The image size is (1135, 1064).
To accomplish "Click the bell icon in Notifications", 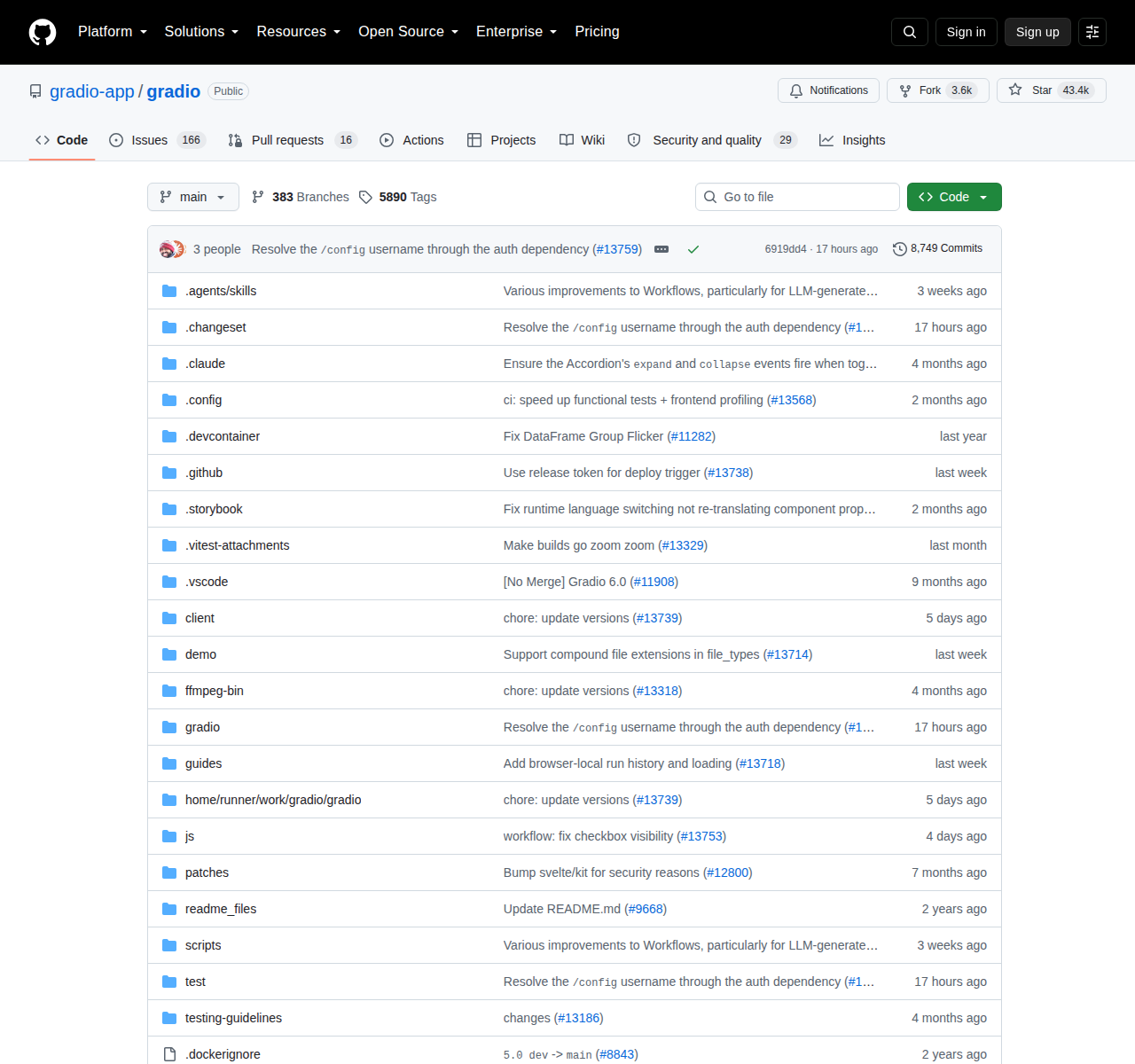I will point(796,90).
